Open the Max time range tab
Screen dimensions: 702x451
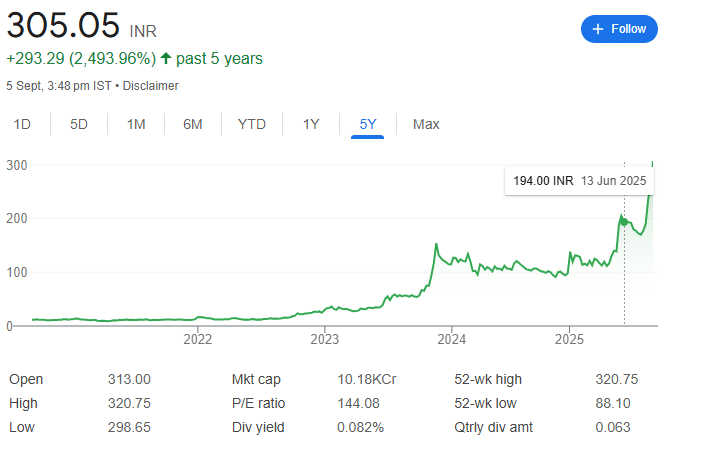coord(426,124)
